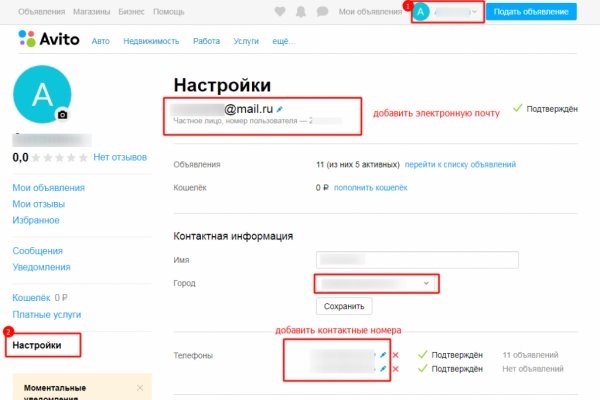Open messages speech bubble icon
The image size is (600, 400).
click(321, 12)
